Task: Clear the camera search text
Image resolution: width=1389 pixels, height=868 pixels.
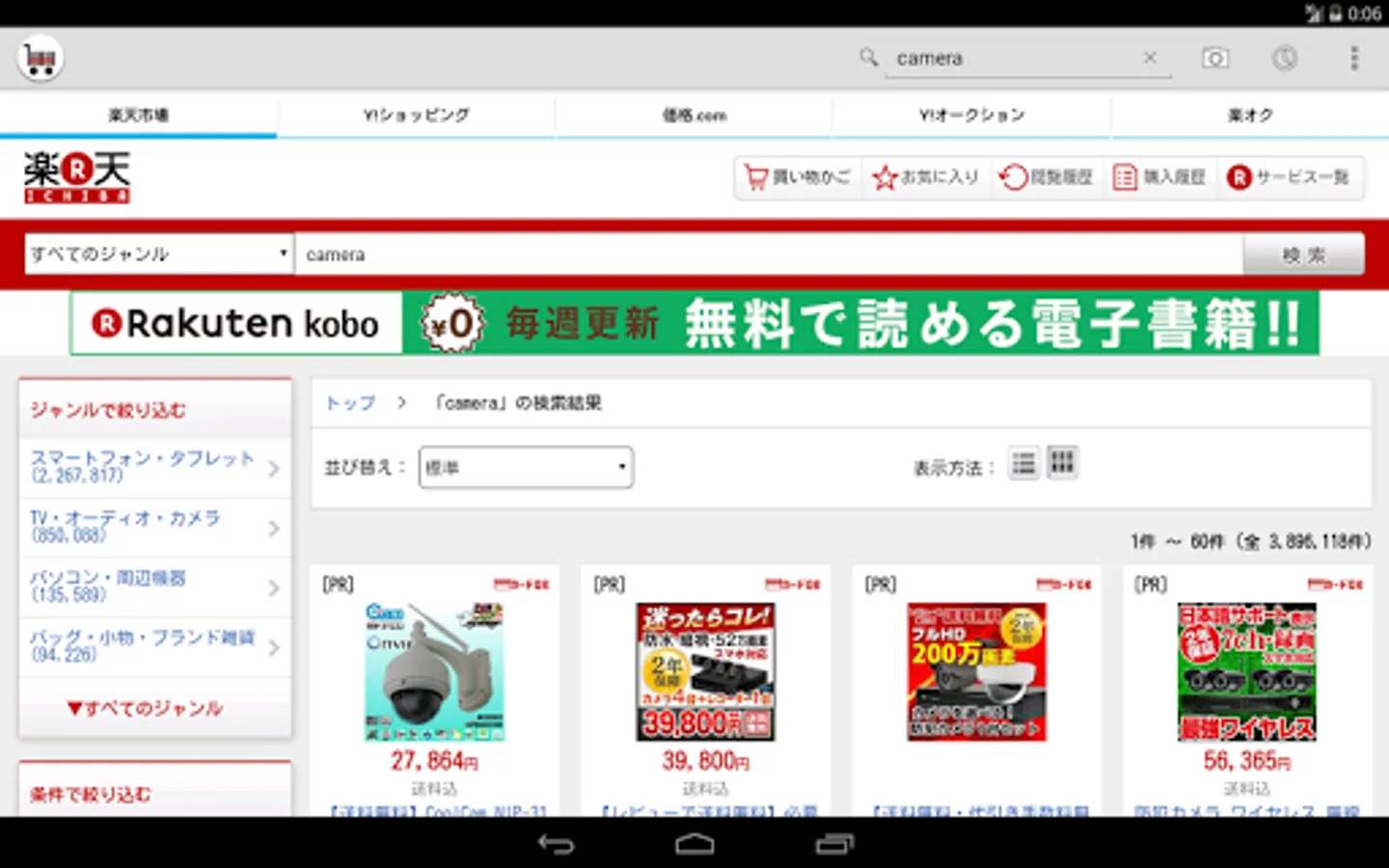Action: pyautogui.click(x=1150, y=58)
